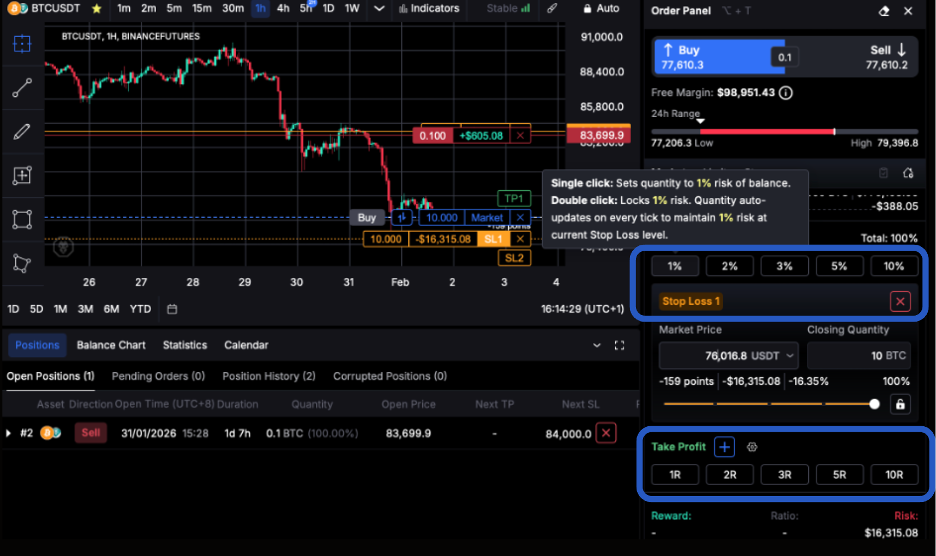The image size is (936, 556).
Task: Toggle the favorite star next to BTCUSDT
Action: (97, 9)
